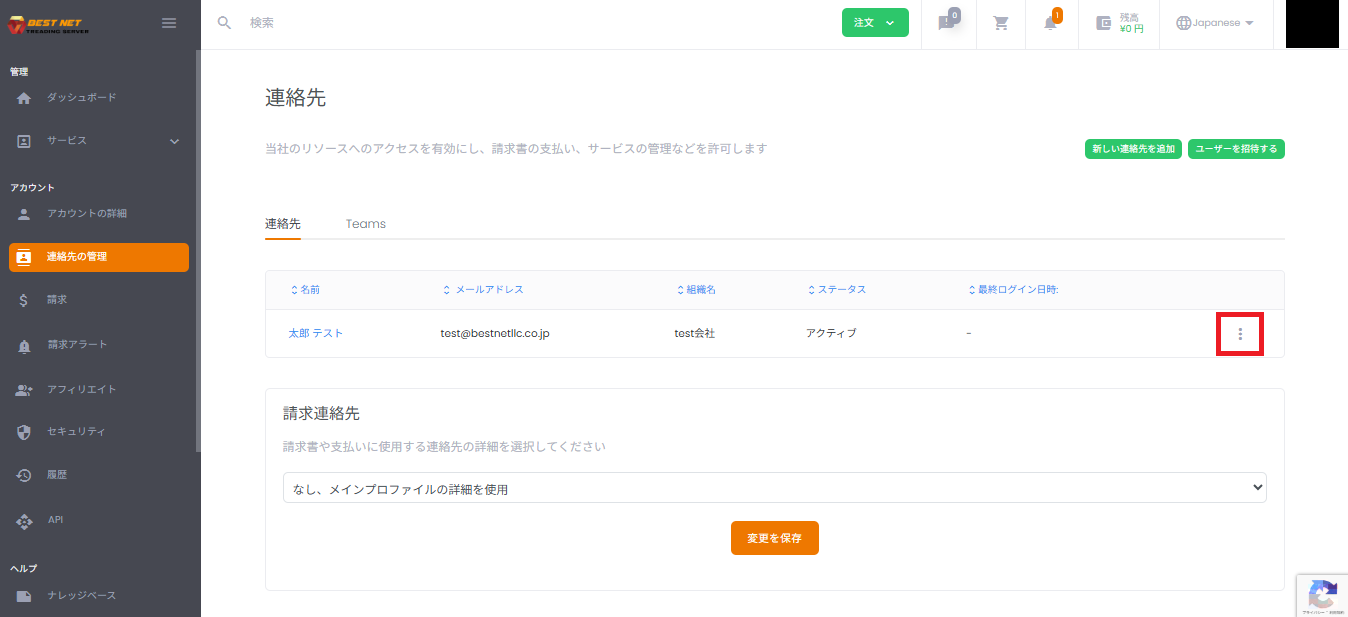Click the shopping cart icon
This screenshot has height=617, width=1348.
[1000, 23]
